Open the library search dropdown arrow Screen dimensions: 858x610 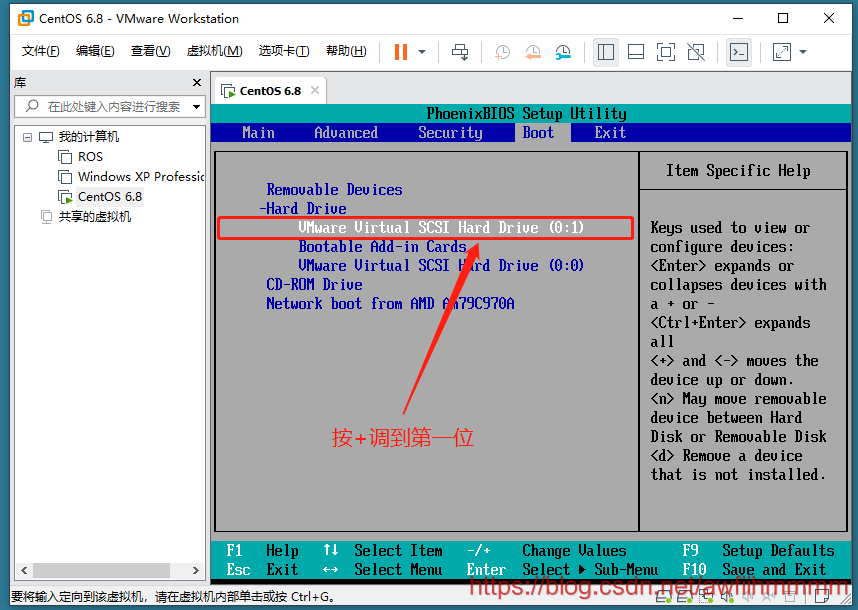pyautogui.click(x=196, y=107)
